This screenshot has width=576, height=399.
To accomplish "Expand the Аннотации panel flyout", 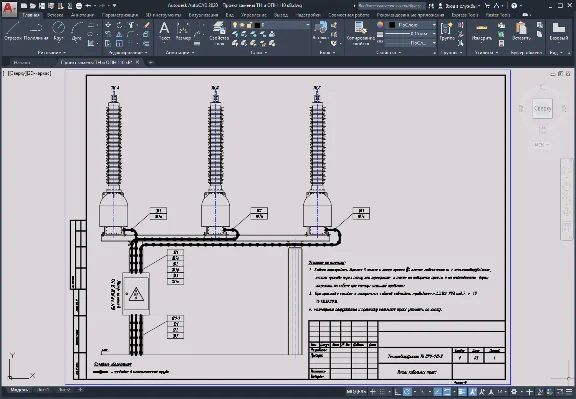I will (180, 53).
